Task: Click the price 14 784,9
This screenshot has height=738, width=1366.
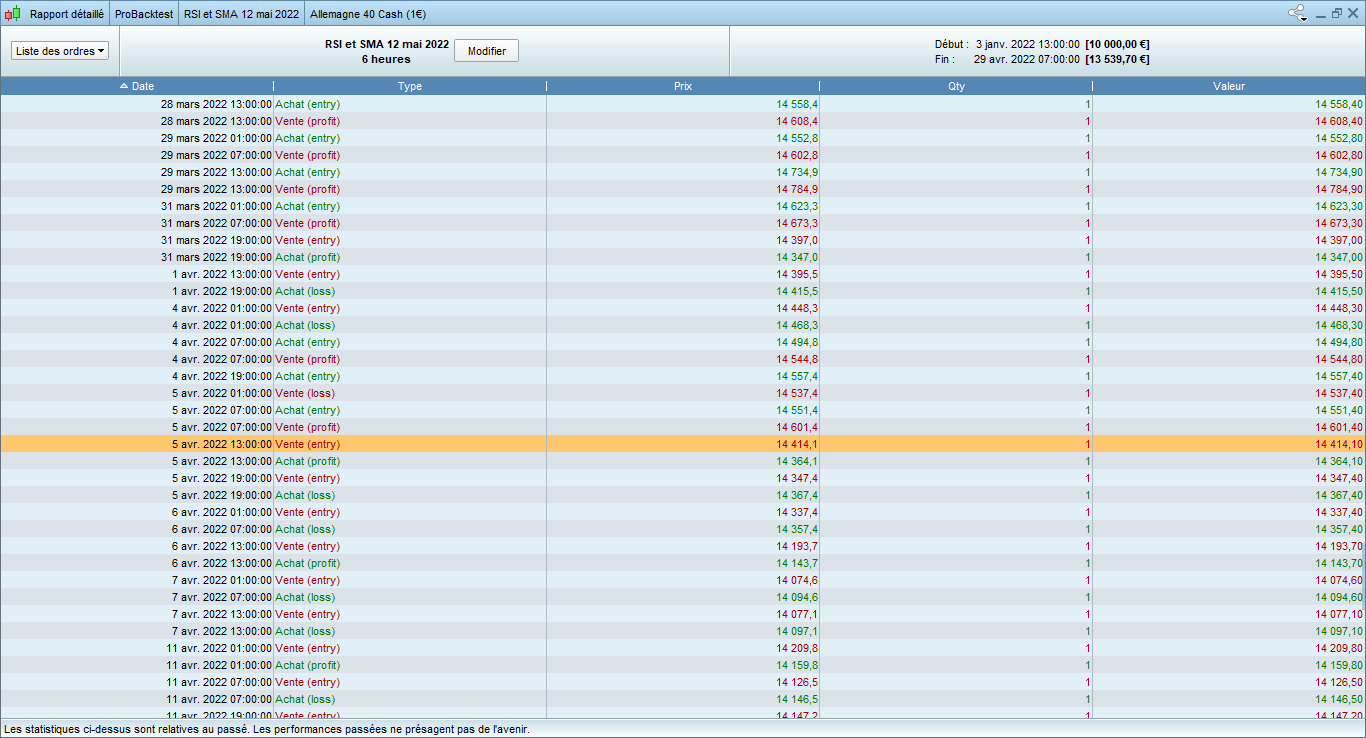Action: pyautogui.click(x=797, y=189)
